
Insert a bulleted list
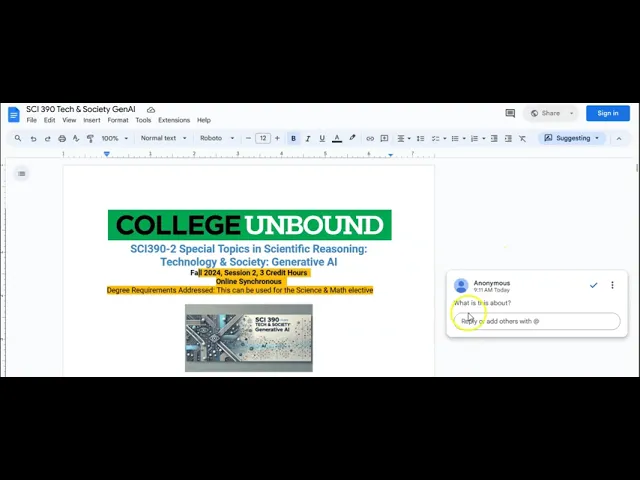(x=455, y=139)
